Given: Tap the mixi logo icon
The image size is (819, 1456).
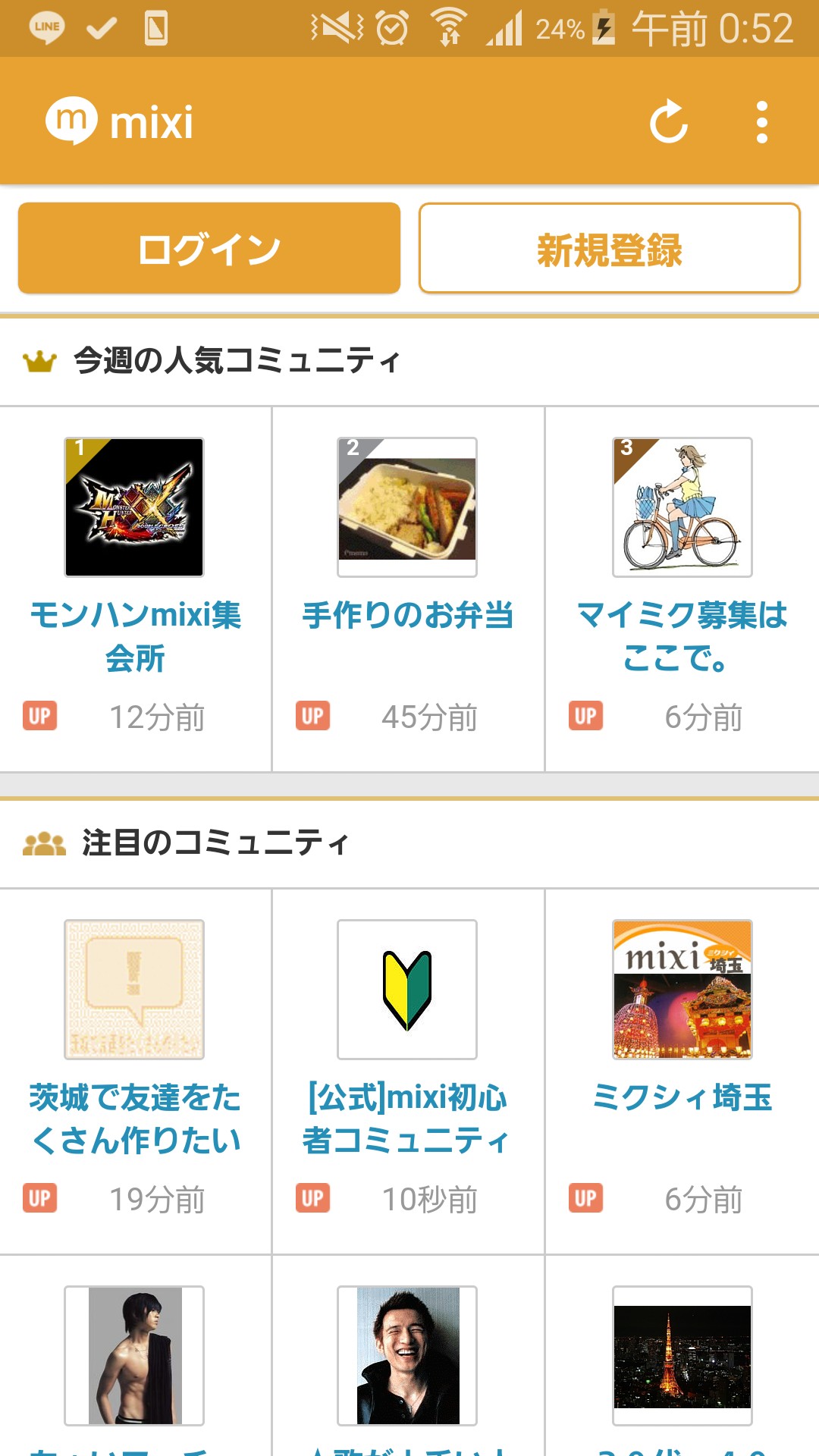Looking at the screenshot, I should pos(71,121).
